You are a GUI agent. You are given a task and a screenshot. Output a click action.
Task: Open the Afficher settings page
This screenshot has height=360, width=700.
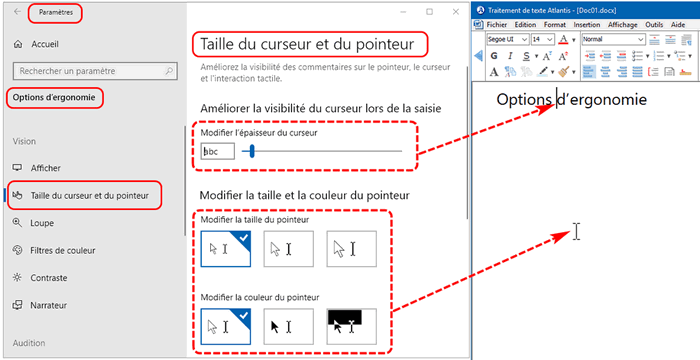(46, 168)
